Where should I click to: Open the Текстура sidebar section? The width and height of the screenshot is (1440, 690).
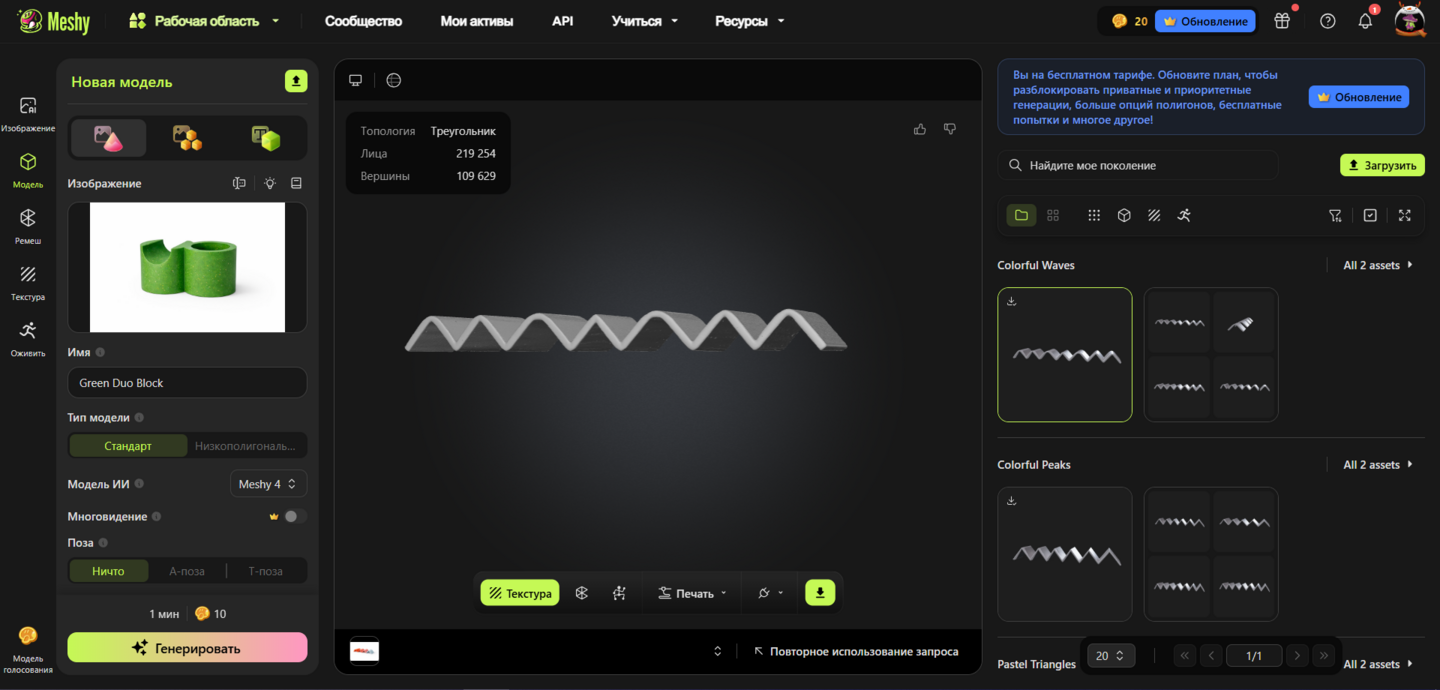pos(28,282)
